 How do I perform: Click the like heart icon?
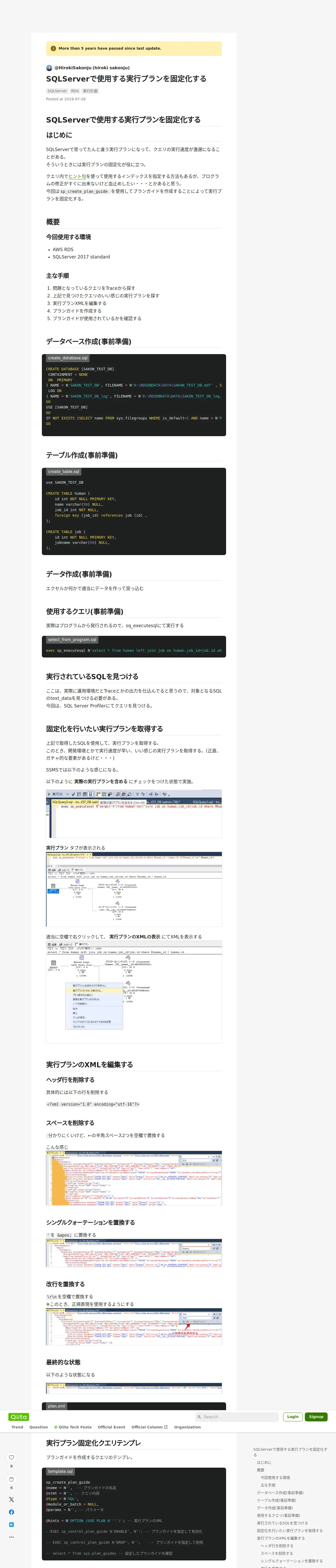click(x=11, y=1457)
